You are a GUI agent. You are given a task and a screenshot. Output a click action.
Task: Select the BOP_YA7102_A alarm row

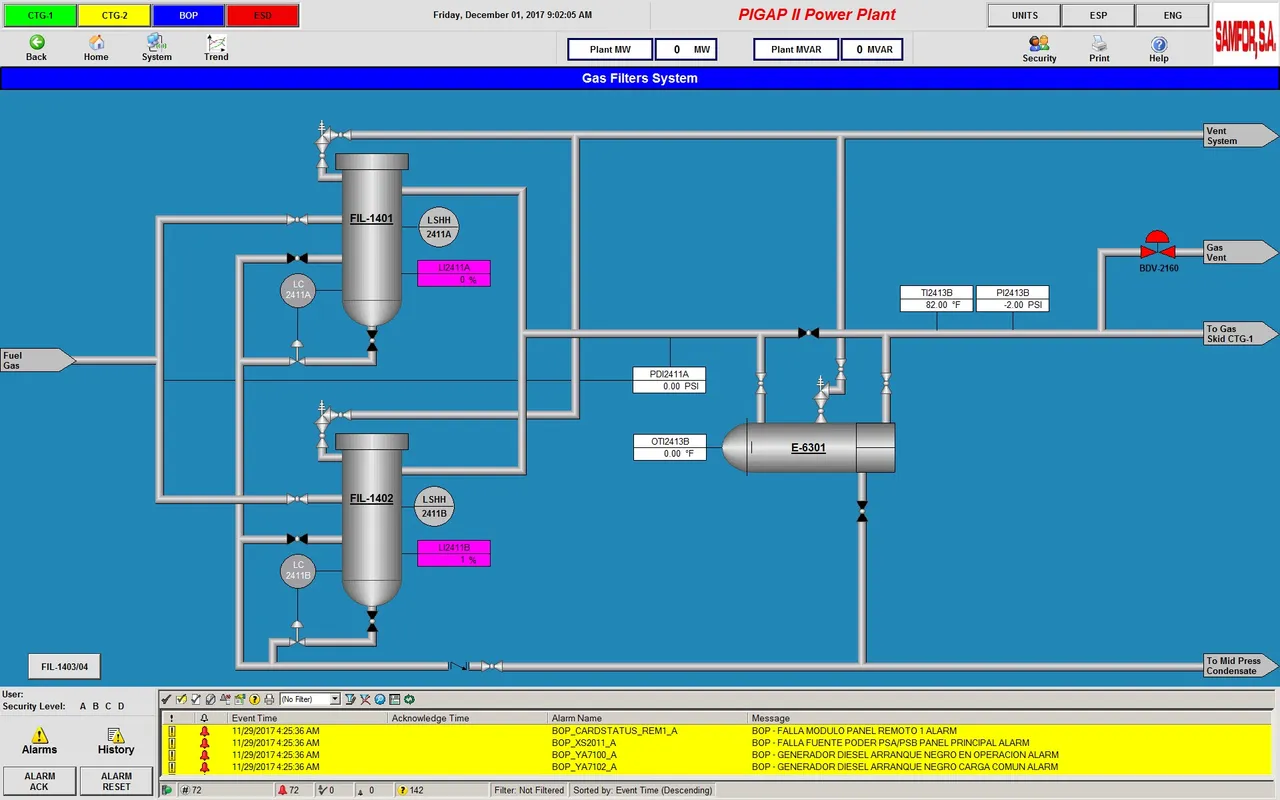tap(716, 767)
